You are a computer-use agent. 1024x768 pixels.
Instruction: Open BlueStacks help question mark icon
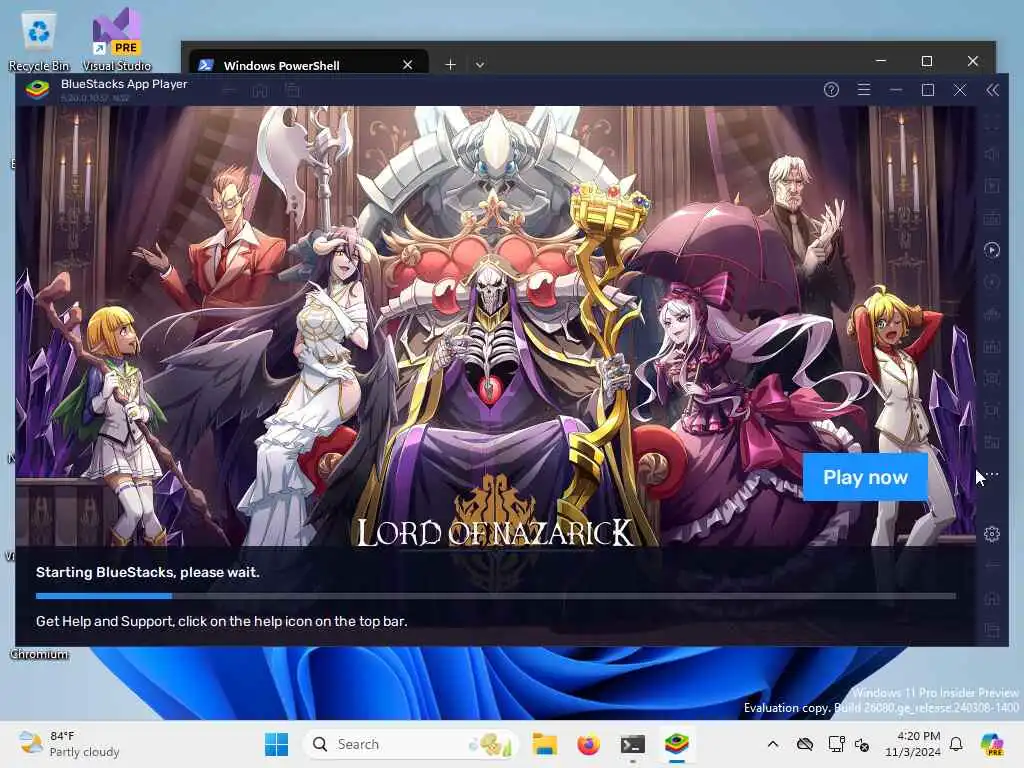831,90
